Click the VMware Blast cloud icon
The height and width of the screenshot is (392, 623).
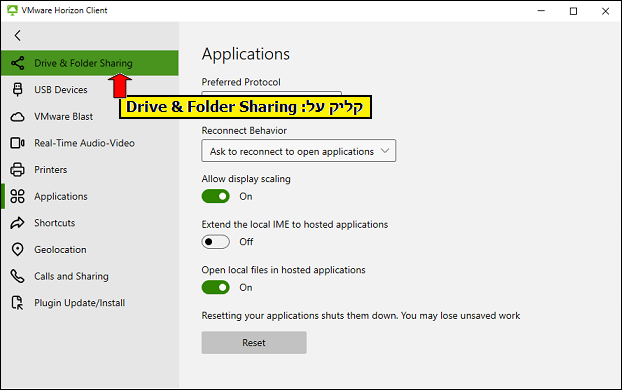[x=17, y=117]
